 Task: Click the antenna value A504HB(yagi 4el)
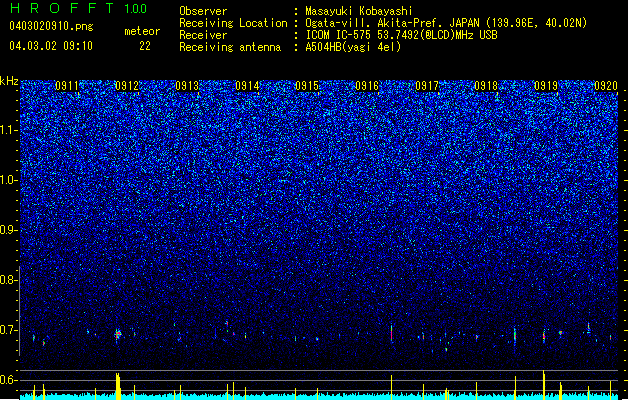[x=353, y=47]
